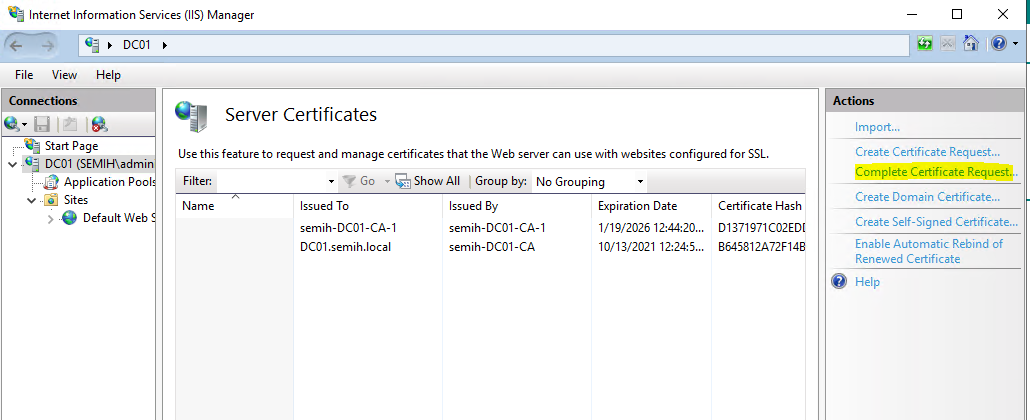Collapse the DC01 server node
Viewport: 1030px width, 420px height.
12,164
